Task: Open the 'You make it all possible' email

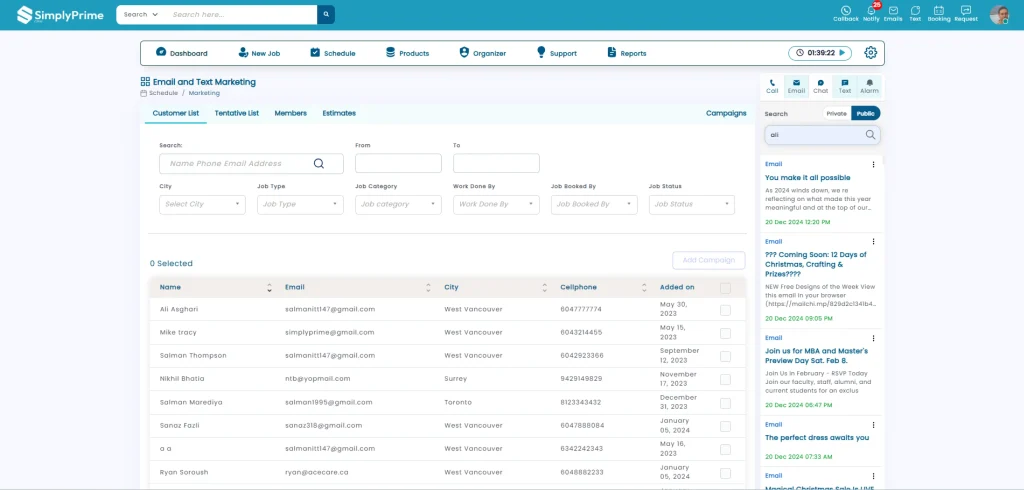Action: [x=807, y=178]
